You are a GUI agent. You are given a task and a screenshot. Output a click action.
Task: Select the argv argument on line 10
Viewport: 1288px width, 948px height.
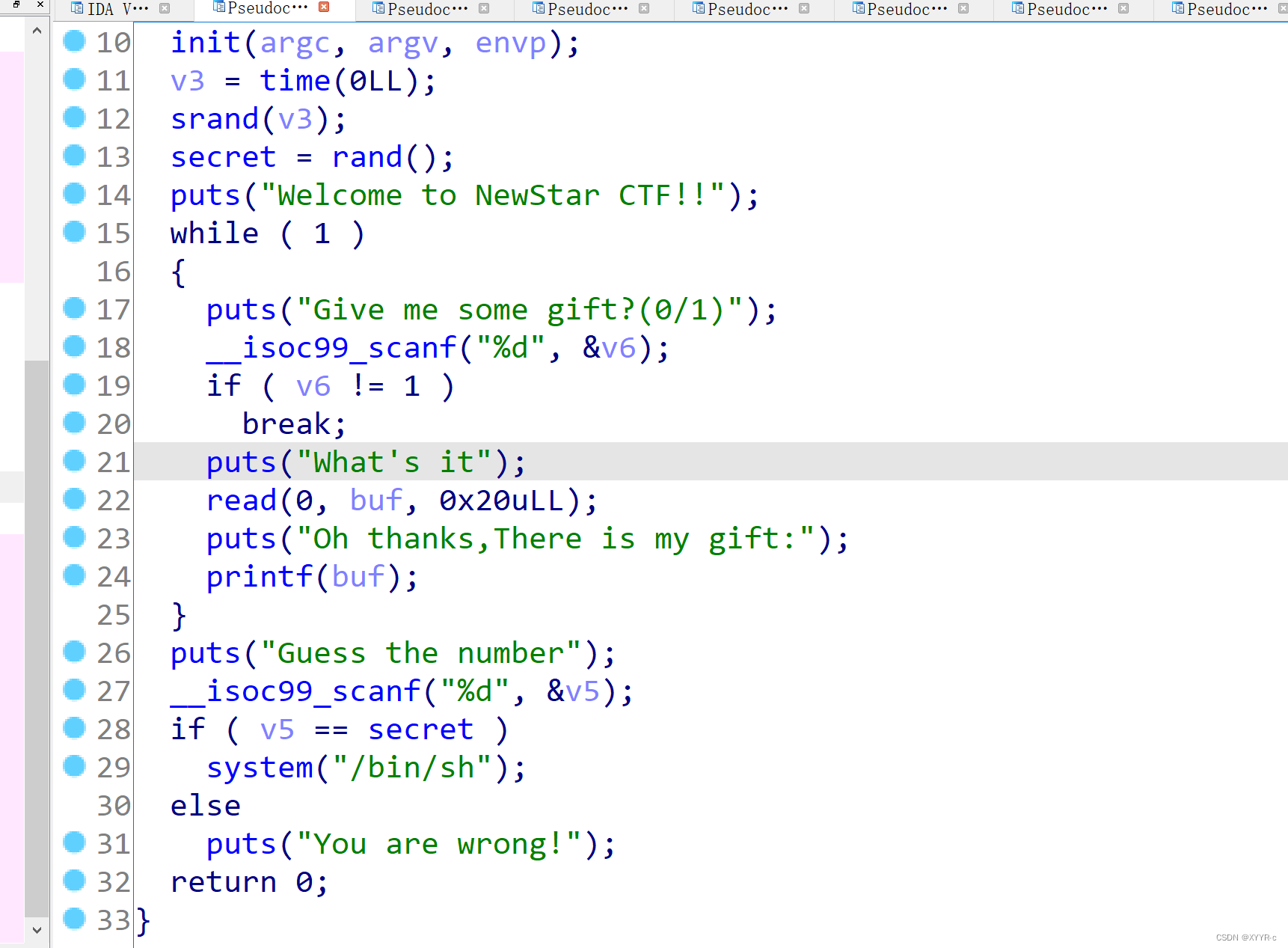click(402, 43)
